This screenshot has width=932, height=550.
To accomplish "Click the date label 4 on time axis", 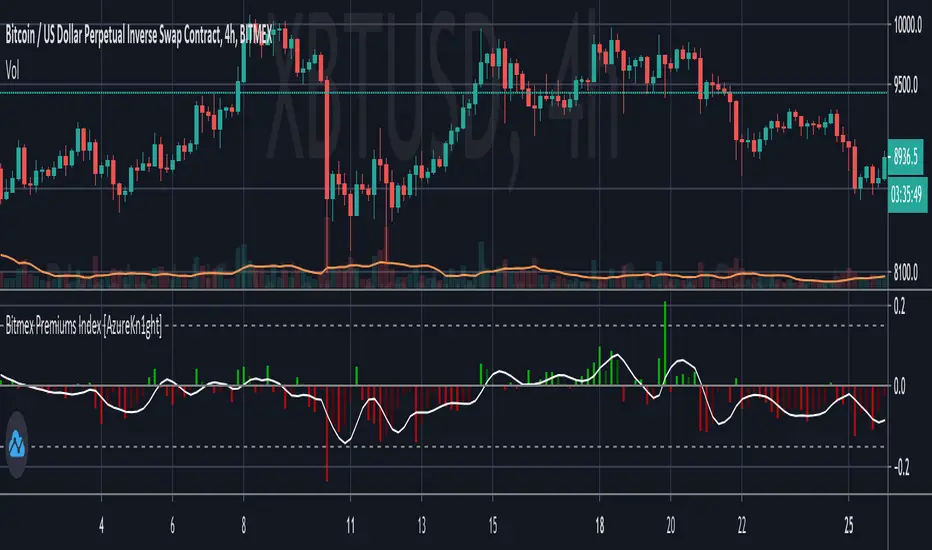I will coord(102,526).
